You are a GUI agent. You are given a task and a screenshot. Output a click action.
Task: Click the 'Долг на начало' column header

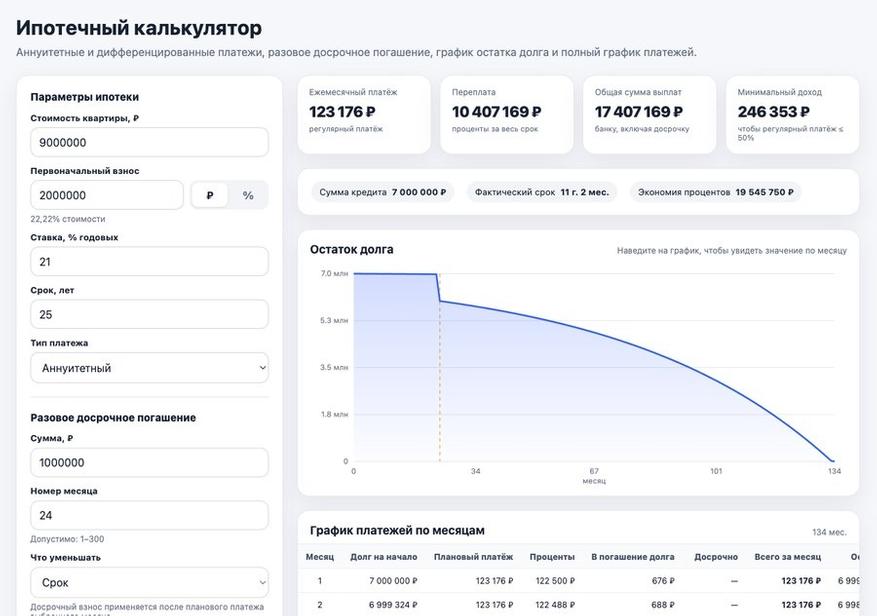[x=383, y=557]
